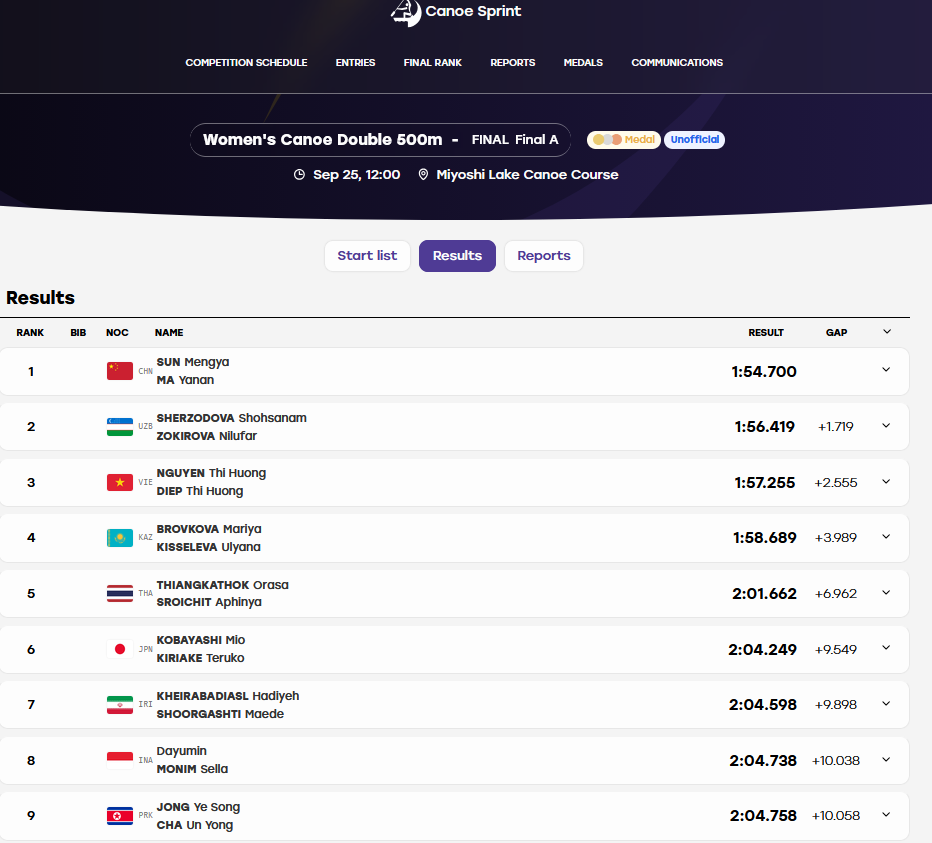Expand details for rank 5 Thailand row
The width and height of the screenshot is (932, 843).
tap(886, 592)
